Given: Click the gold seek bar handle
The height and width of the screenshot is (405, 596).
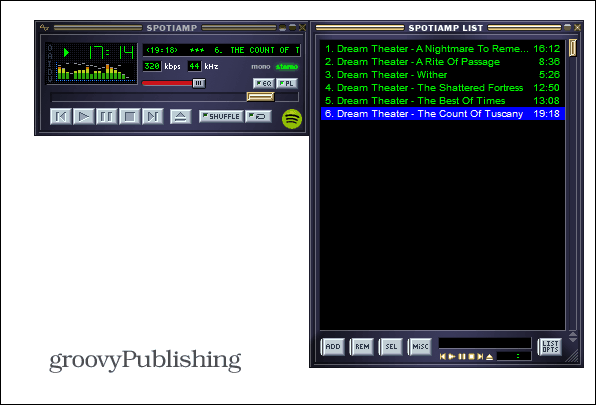Looking at the screenshot, I should pyautogui.click(x=260, y=97).
